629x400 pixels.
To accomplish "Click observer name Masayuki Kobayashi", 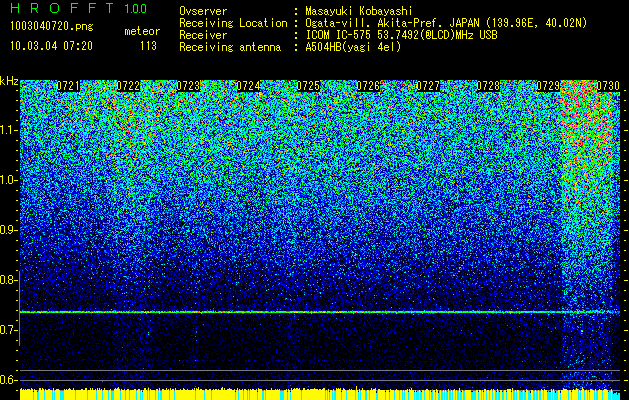I will click(359, 11).
